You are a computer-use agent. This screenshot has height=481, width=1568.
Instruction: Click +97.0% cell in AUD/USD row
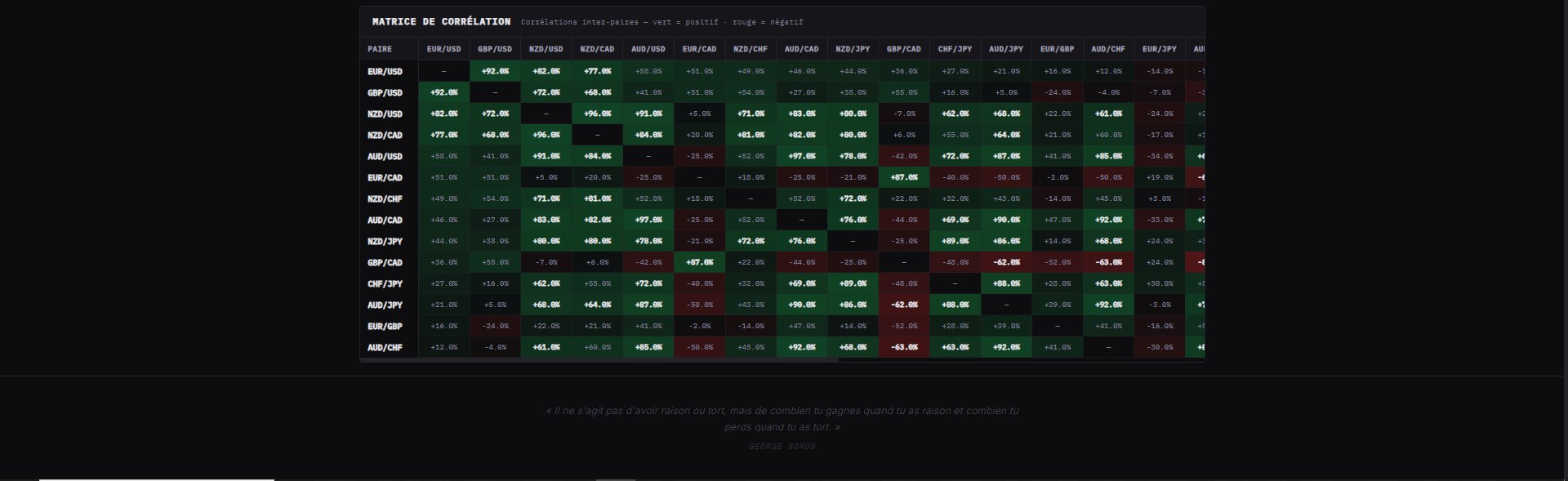(801, 157)
